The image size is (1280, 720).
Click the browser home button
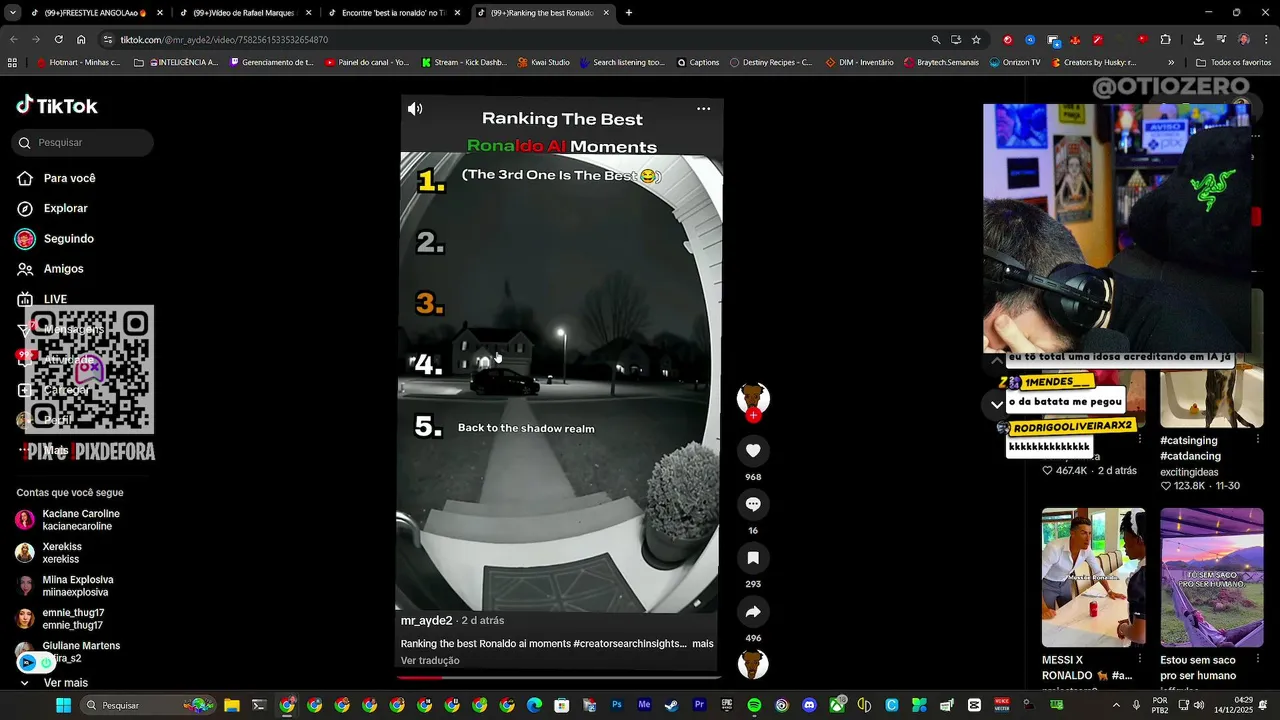click(81, 40)
